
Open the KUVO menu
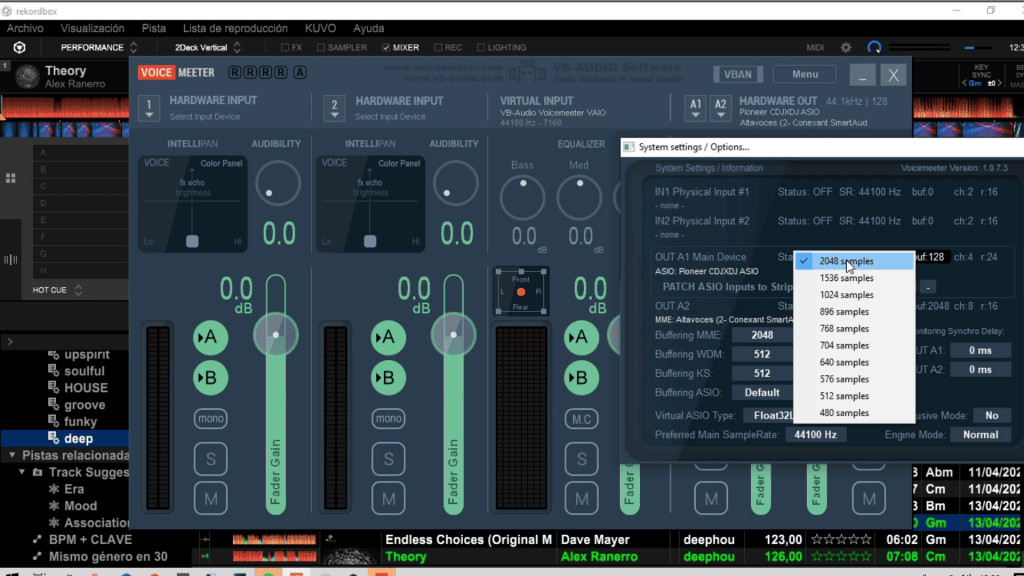(x=321, y=29)
